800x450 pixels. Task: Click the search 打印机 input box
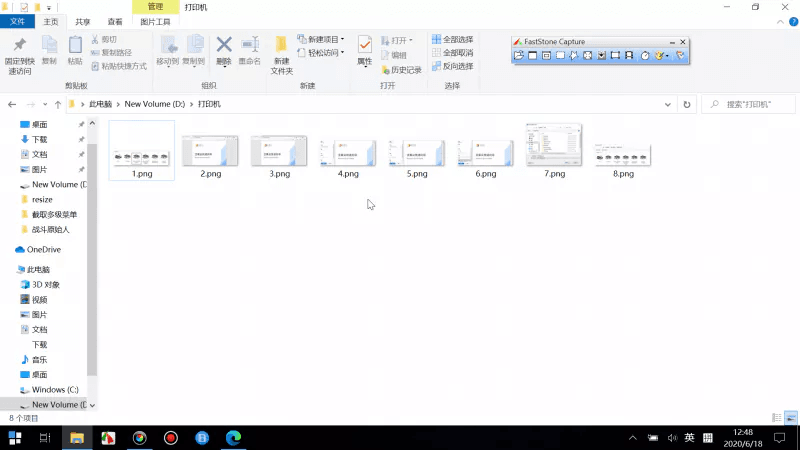click(748, 104)
